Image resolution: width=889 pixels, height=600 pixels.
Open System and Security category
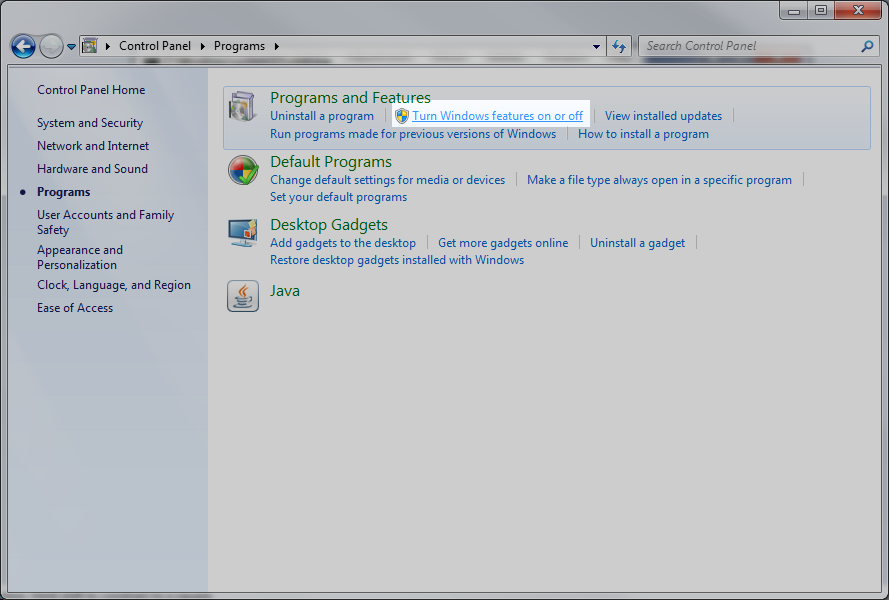(90, 123)
